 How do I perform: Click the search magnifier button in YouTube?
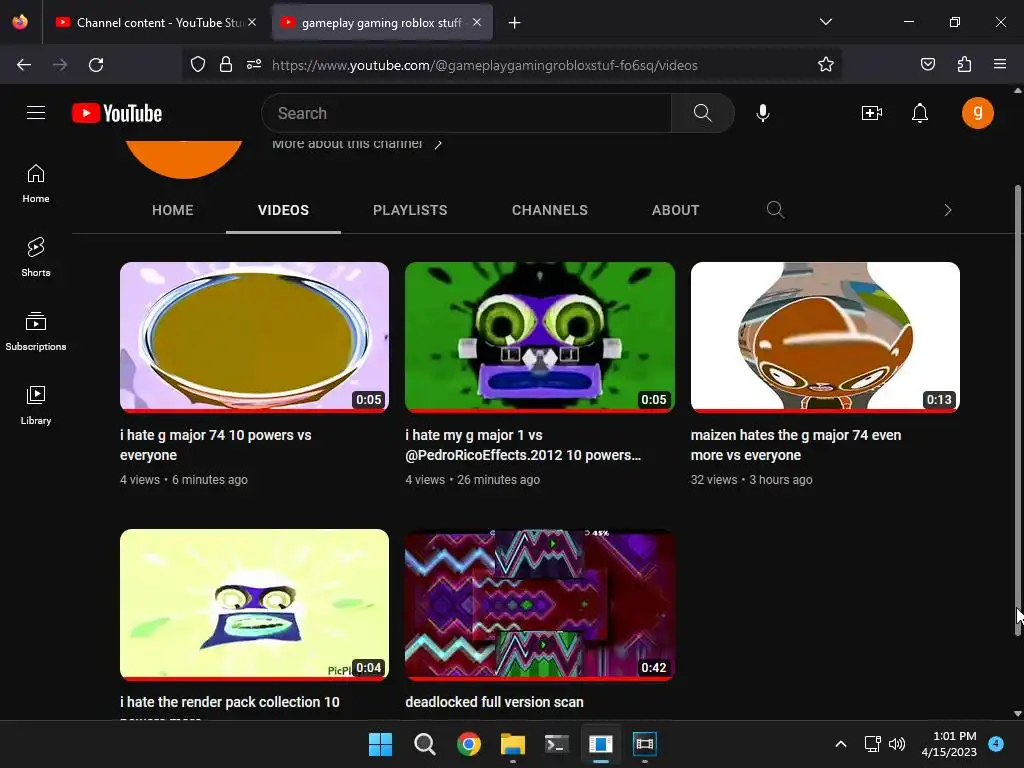click(x=703, y=113)
